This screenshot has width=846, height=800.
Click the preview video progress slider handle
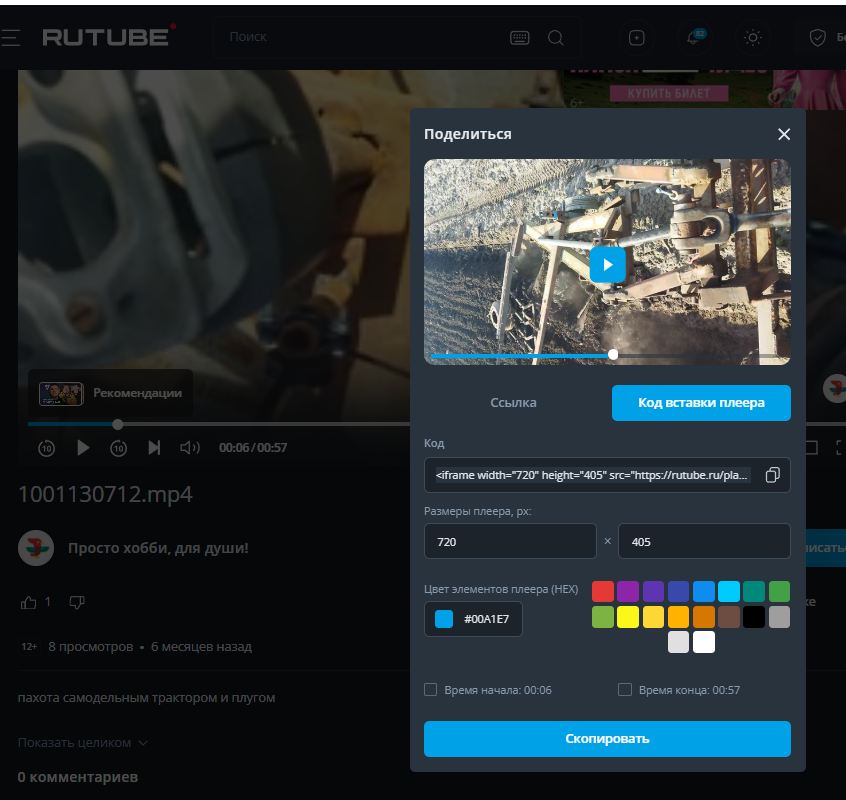613,354
